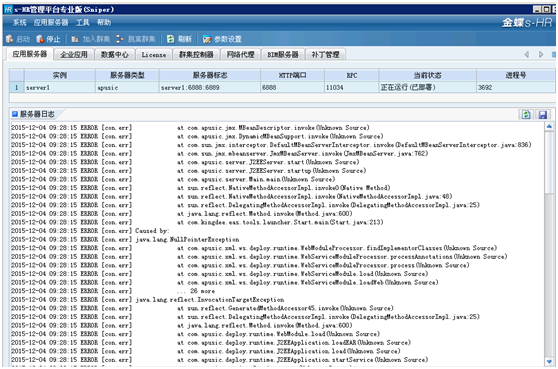The width and height of the screenshot is (558, 369).
Task: Click the InvocationTargetException log line
Action: 148,300
